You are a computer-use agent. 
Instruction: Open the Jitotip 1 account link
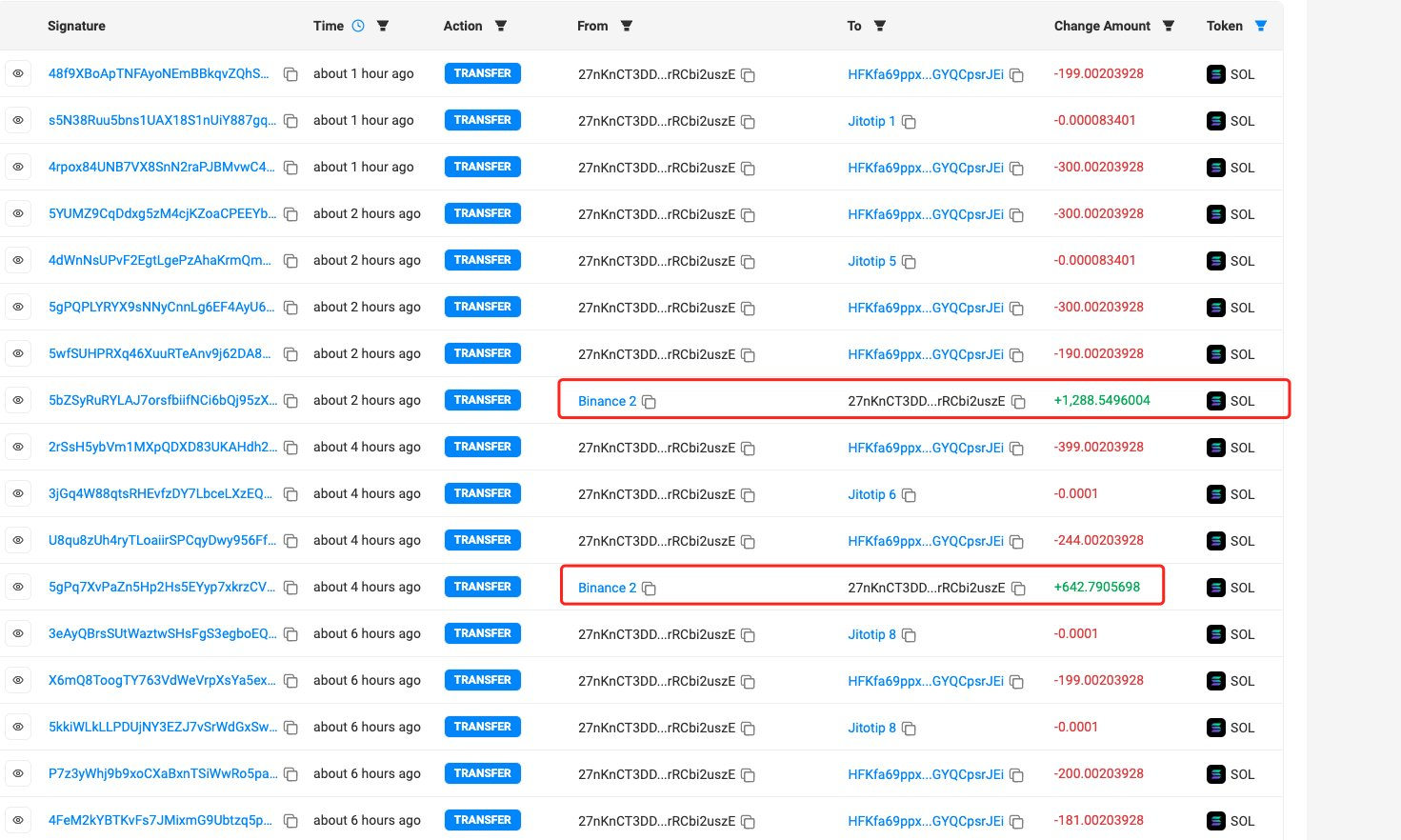871,121
